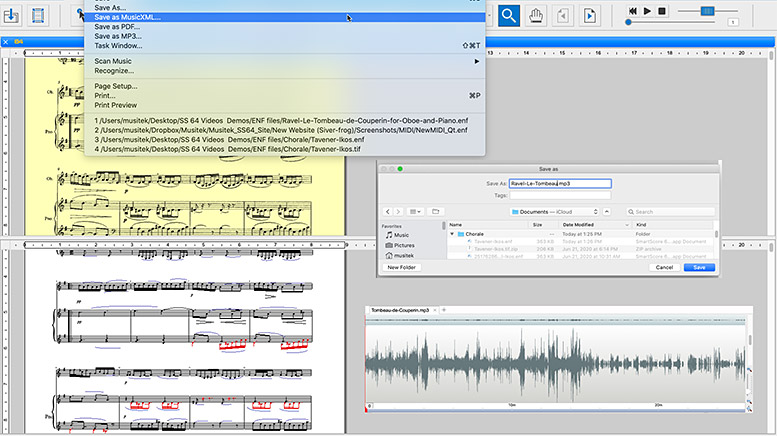Go to next page icon
The image size is (777, 436).
click(x=590, y=16)
